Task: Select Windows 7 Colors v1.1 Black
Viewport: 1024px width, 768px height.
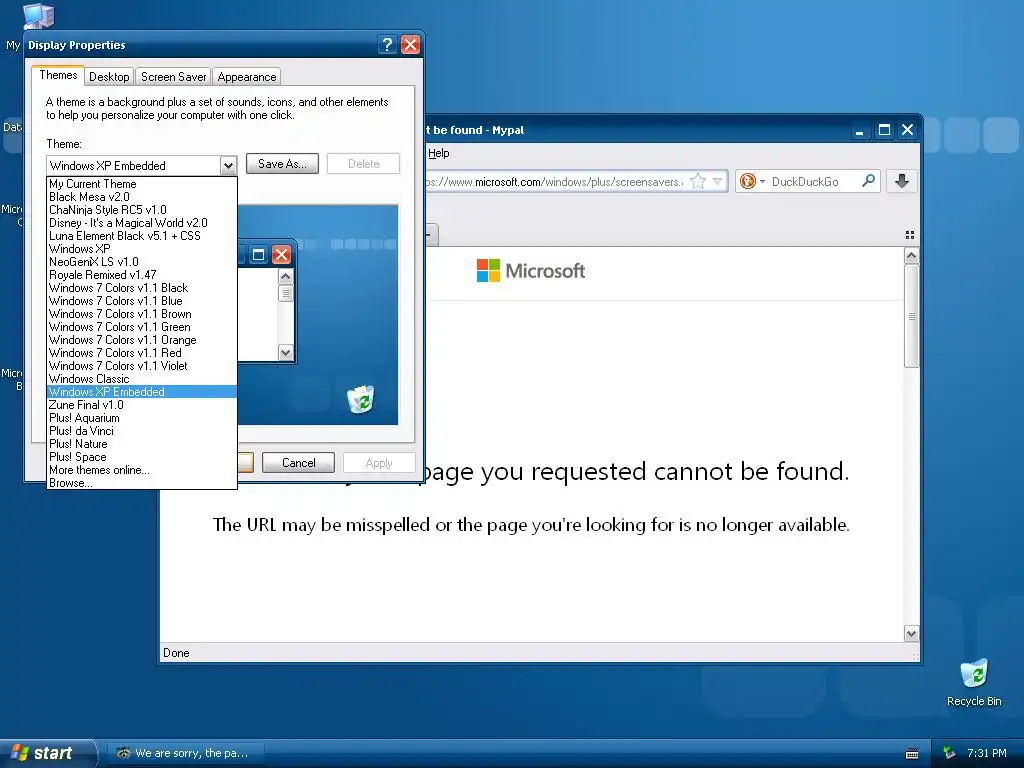Action: (142, 288)
